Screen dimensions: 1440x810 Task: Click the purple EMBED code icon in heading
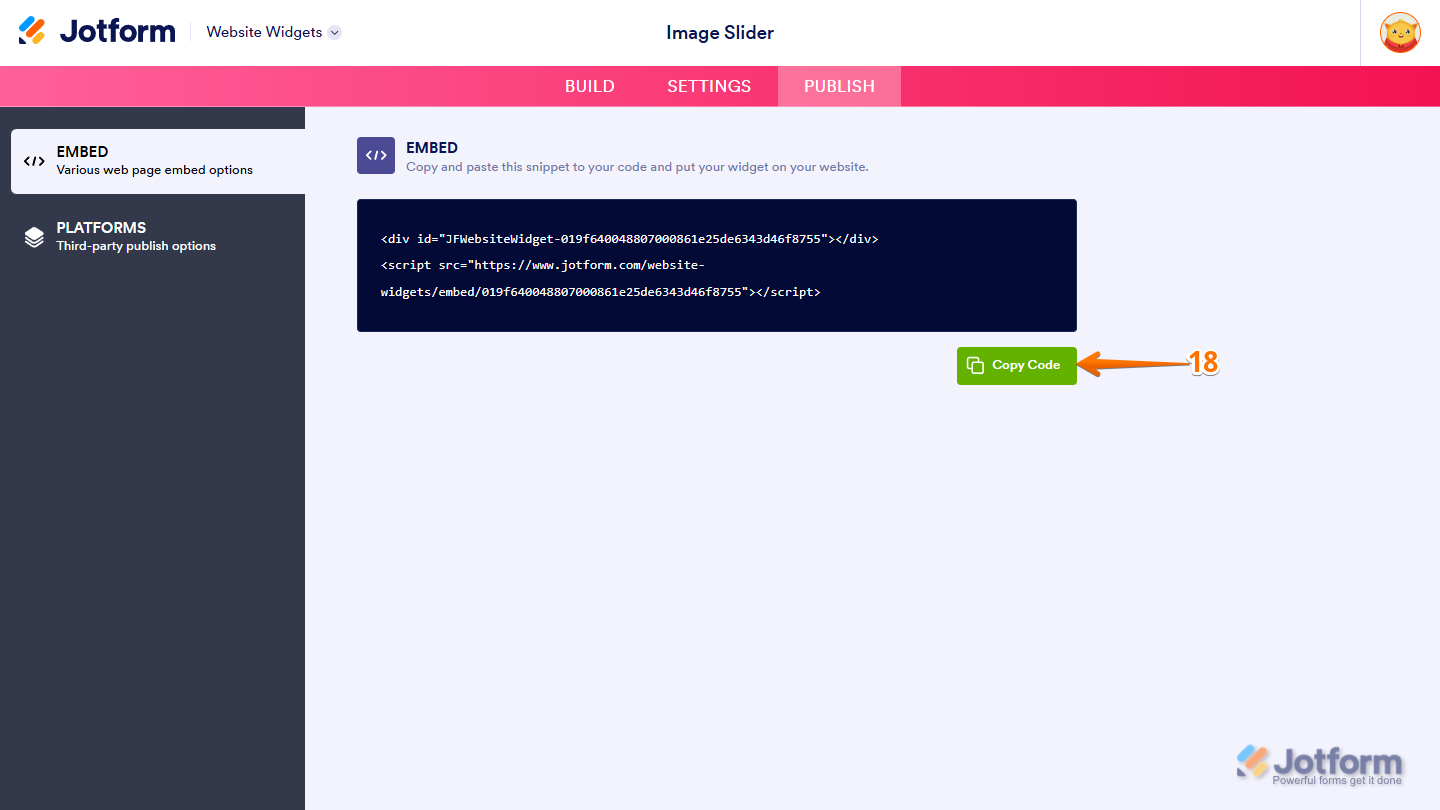coord(376,156)
